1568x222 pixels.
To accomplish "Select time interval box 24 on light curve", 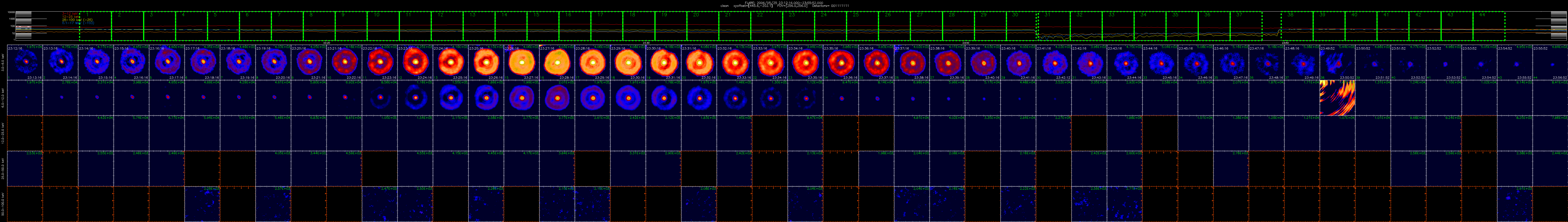I will point(831,26).
